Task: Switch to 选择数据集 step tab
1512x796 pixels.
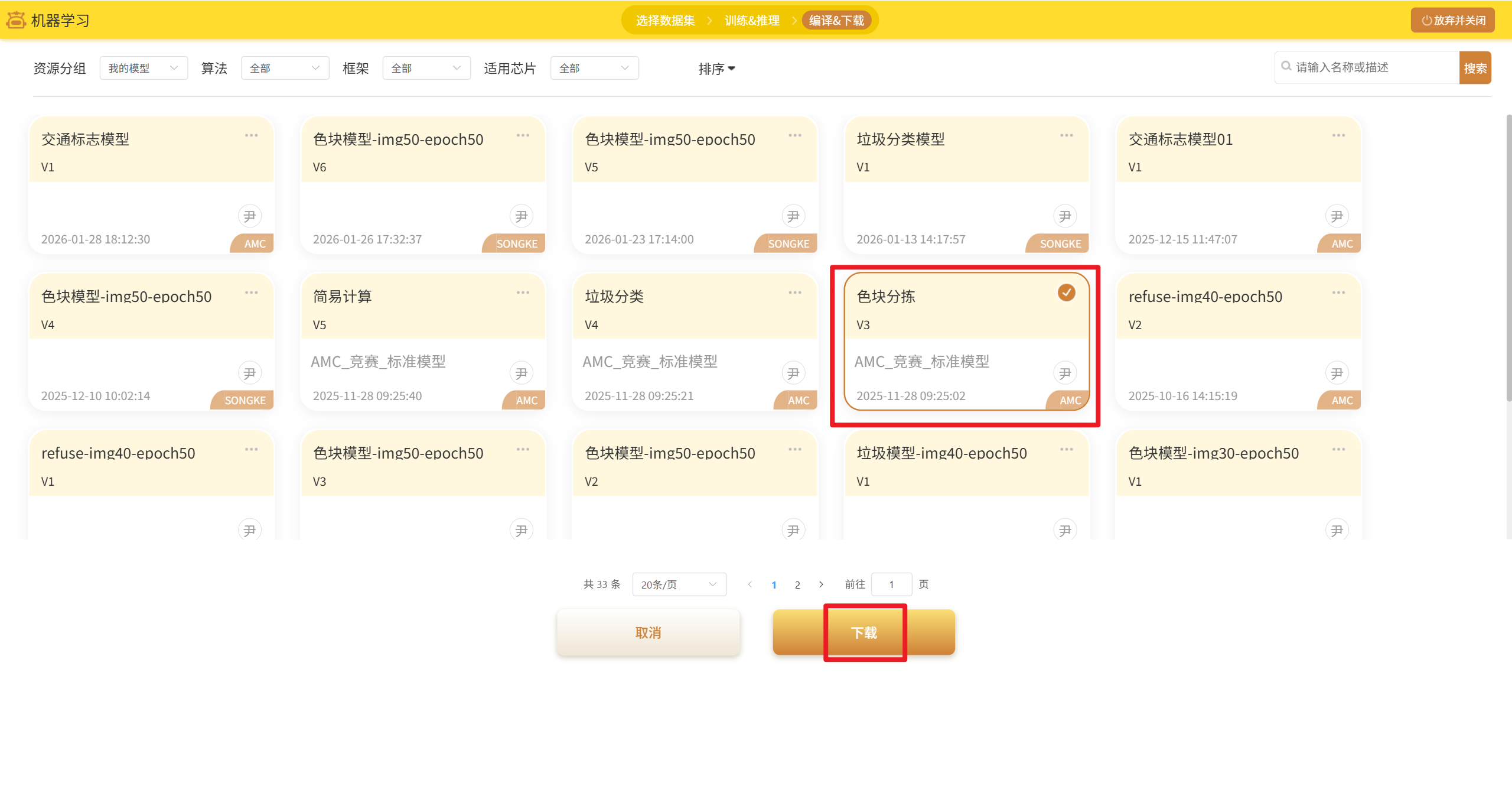Action: [665, 21]
